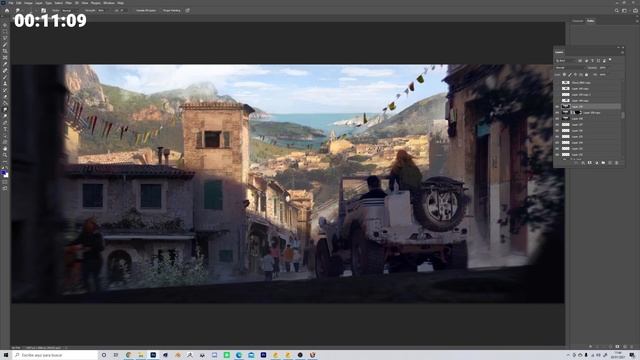Viewport: 640px width, 360px height.
Task: Delete layer using trash icon
Action: 616,162
